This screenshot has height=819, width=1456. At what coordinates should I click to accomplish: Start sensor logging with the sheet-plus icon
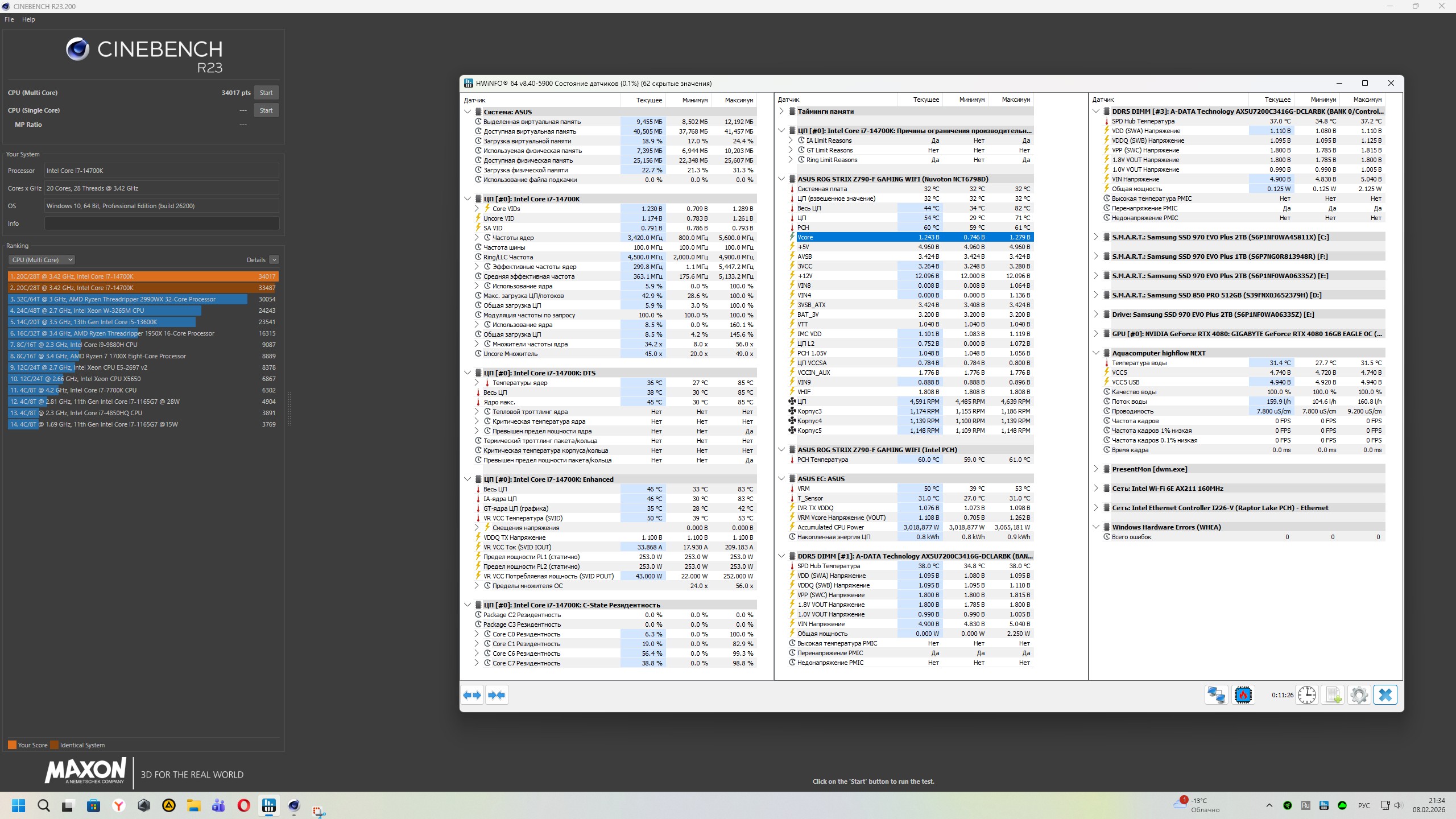(1333, 695)
